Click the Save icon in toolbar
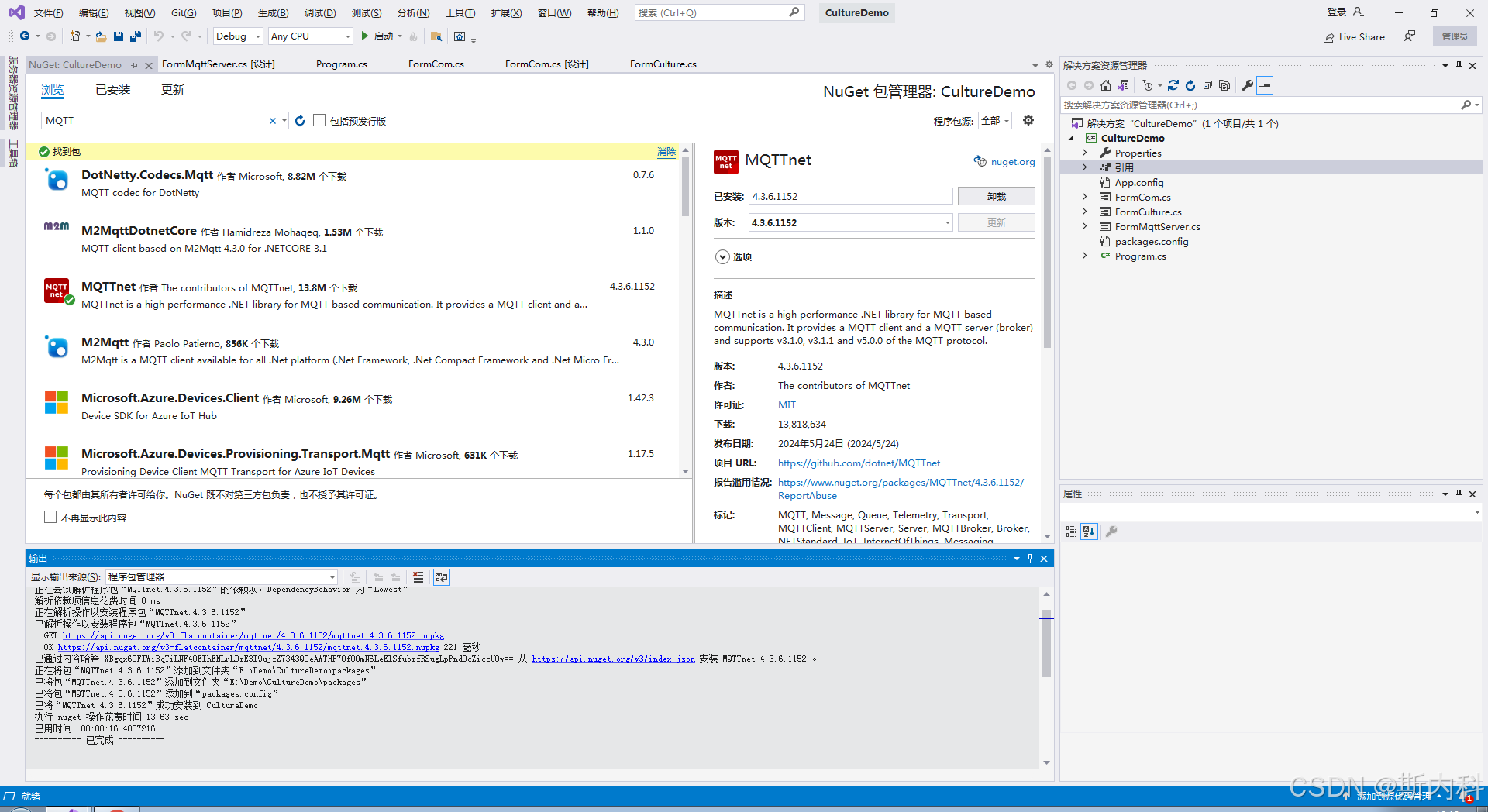Image resolution: width=1488 pixels, height=812 pixels. click(x=119, y=36)
